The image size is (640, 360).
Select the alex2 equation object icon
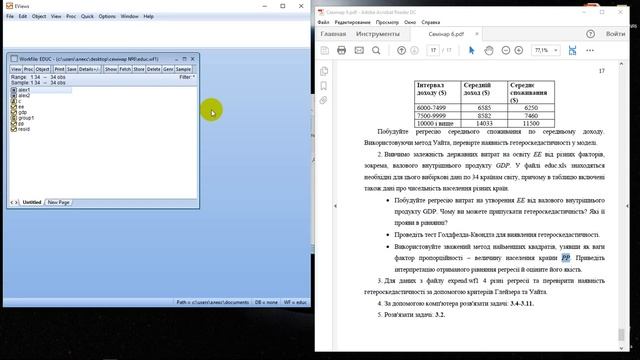[14, 96]
